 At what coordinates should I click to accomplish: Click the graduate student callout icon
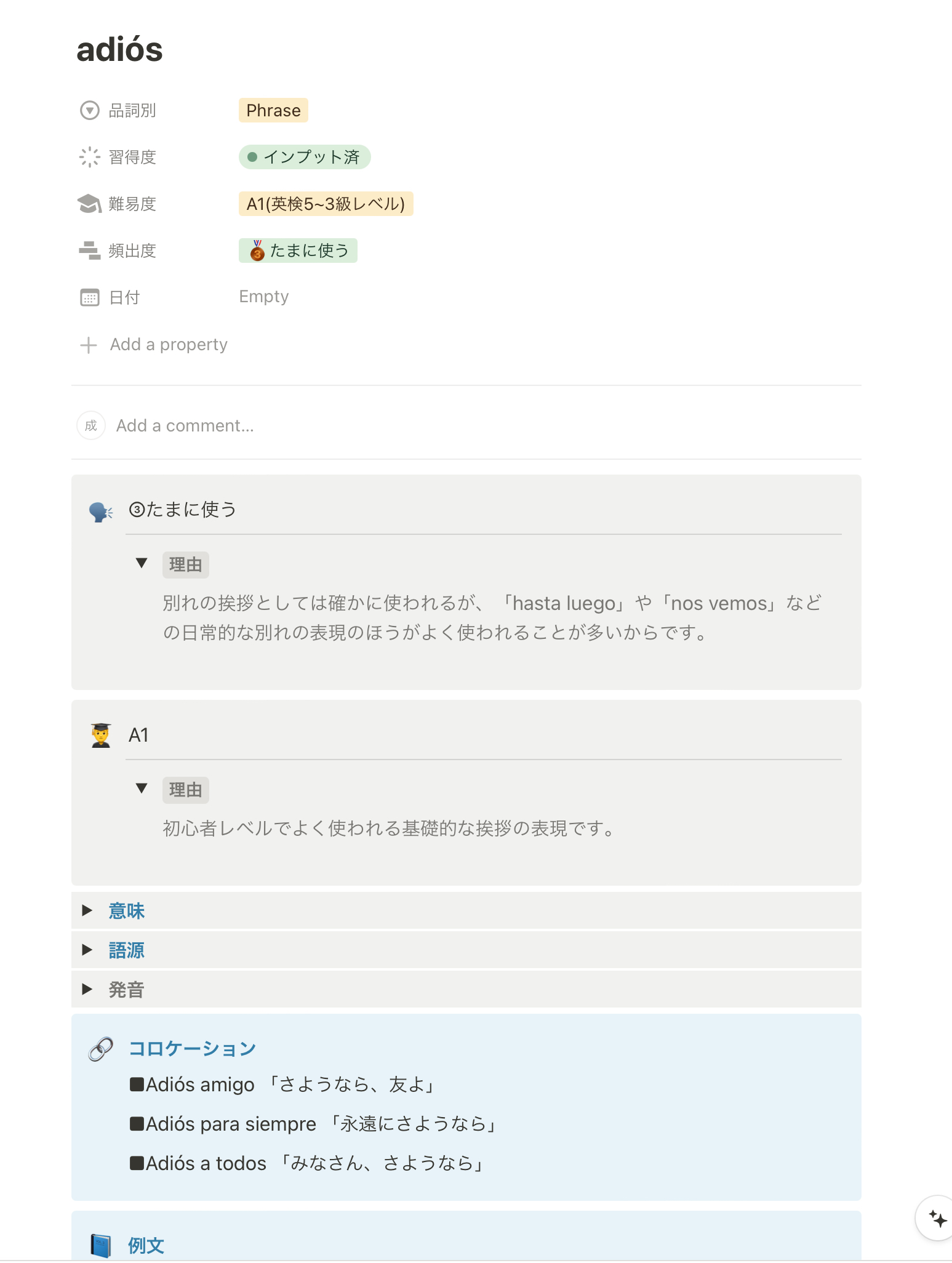pos(101,736)
